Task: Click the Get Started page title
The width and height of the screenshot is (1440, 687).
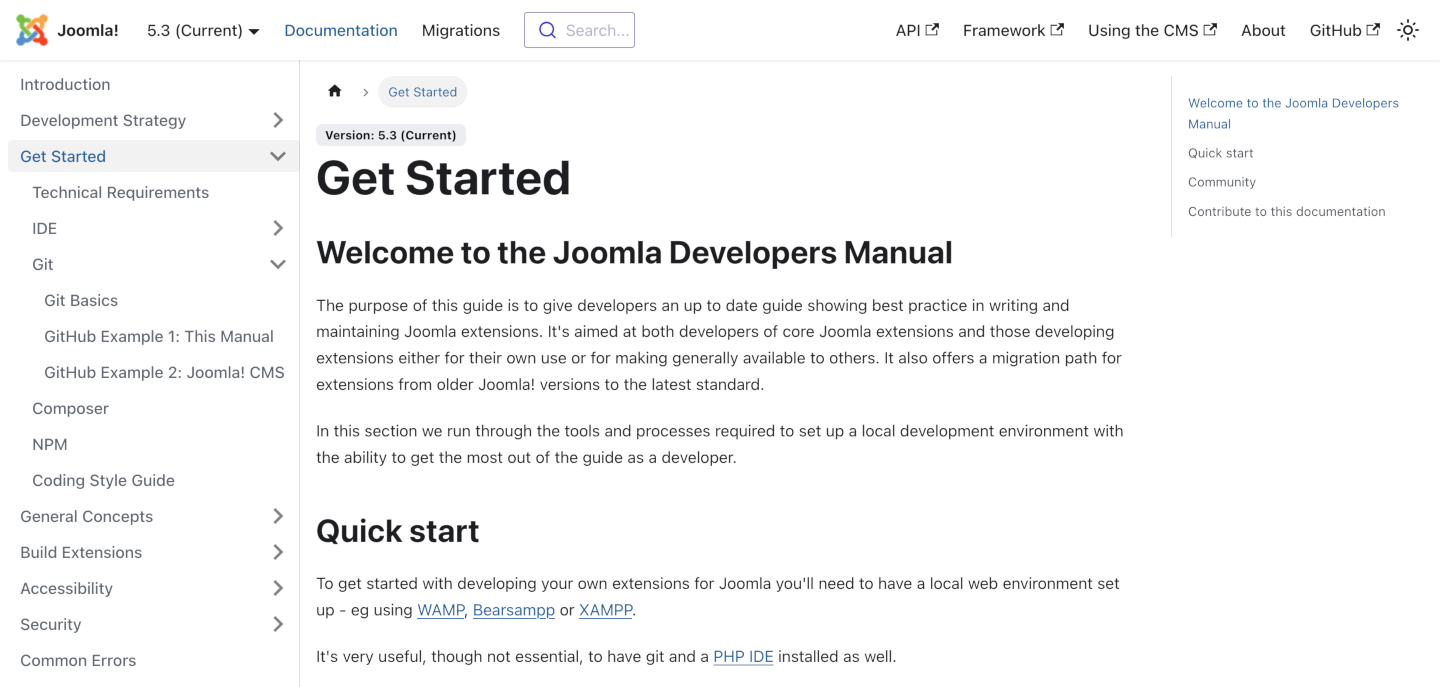Action: coord(443,178)
